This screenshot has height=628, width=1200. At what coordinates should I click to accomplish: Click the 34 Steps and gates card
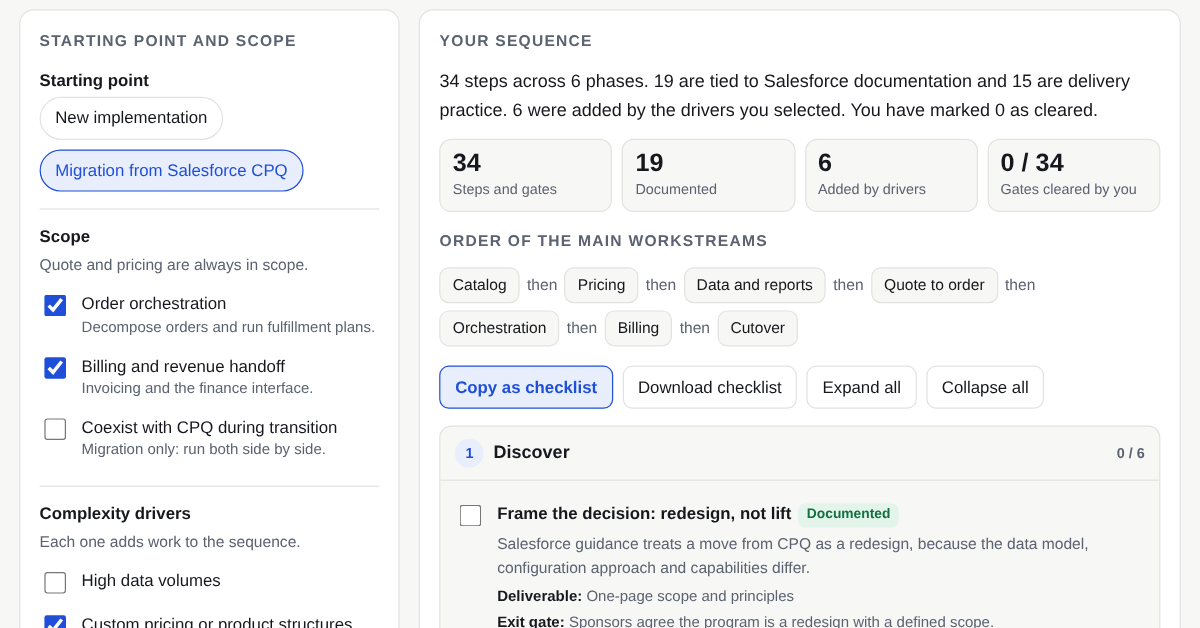click(x=525, y=175)
